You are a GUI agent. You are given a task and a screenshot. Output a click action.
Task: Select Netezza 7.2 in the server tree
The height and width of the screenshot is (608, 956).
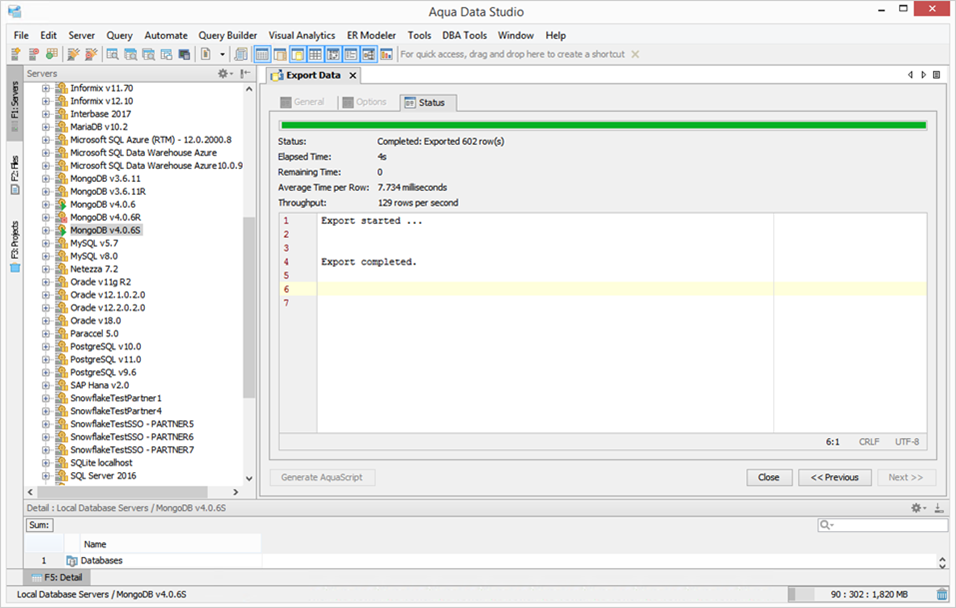point(94,269)
